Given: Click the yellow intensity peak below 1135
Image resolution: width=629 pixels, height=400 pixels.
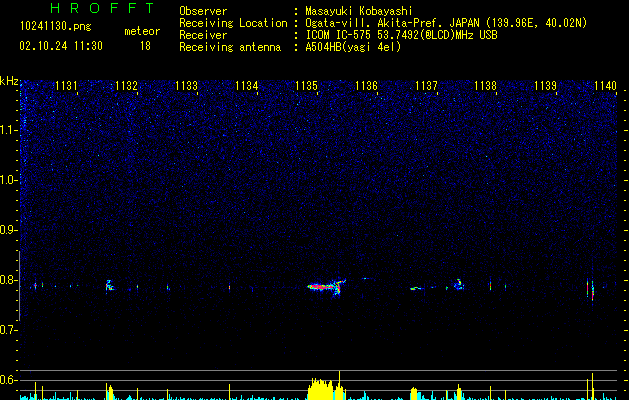Looking at the screenshot, I should point(326,387).
